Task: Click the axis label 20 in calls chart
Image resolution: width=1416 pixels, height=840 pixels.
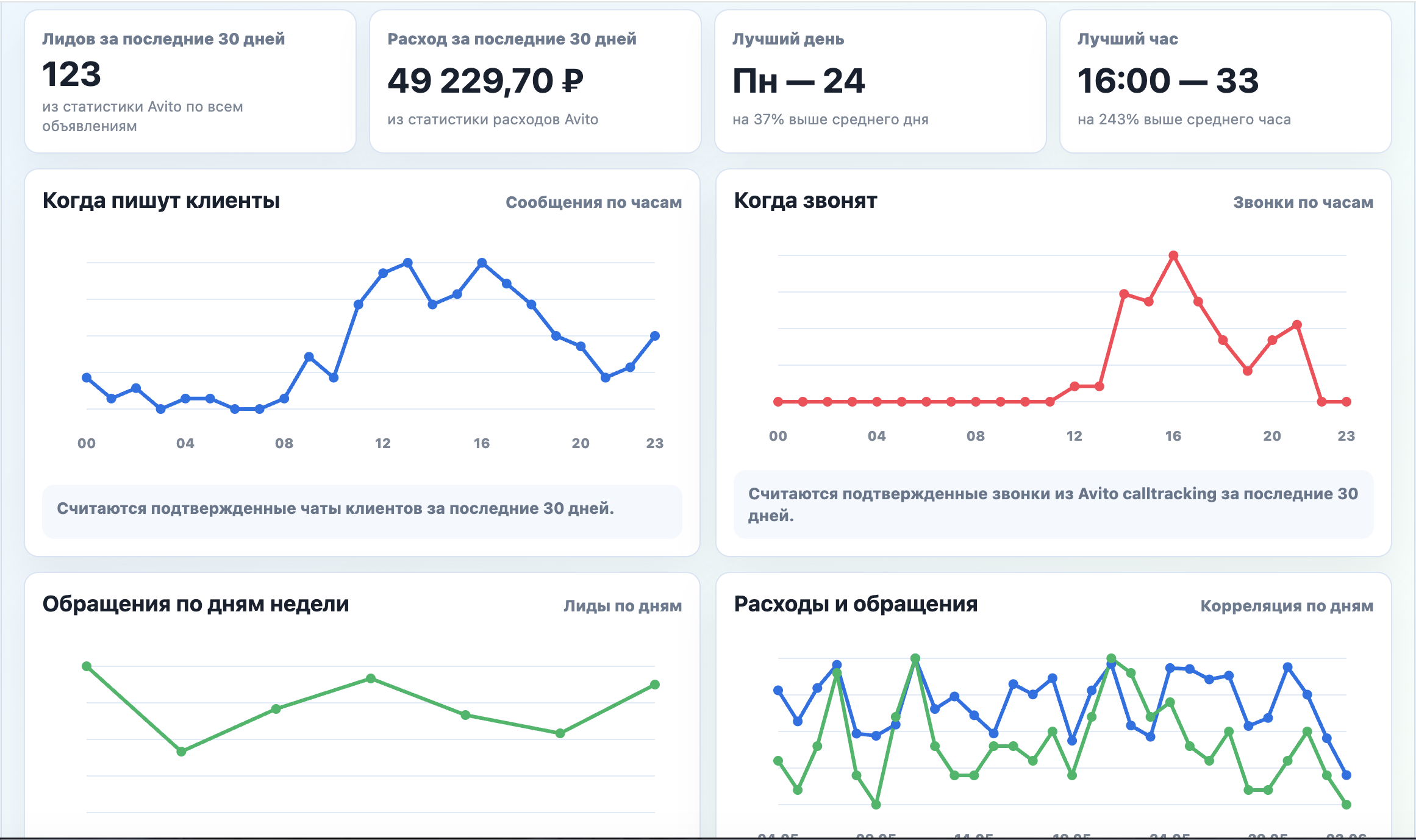Action: (x=1272, y=436)
